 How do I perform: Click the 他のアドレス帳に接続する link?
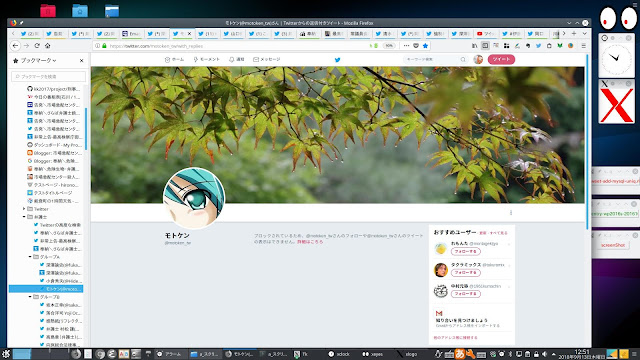click(456, 338)
